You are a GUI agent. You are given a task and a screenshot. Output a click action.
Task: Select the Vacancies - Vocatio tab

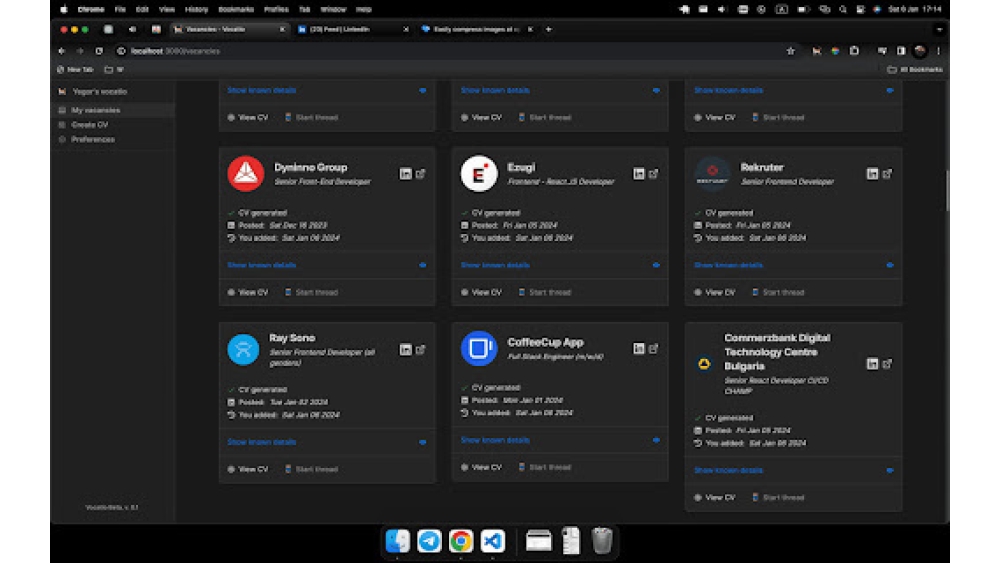pos(230,29)
